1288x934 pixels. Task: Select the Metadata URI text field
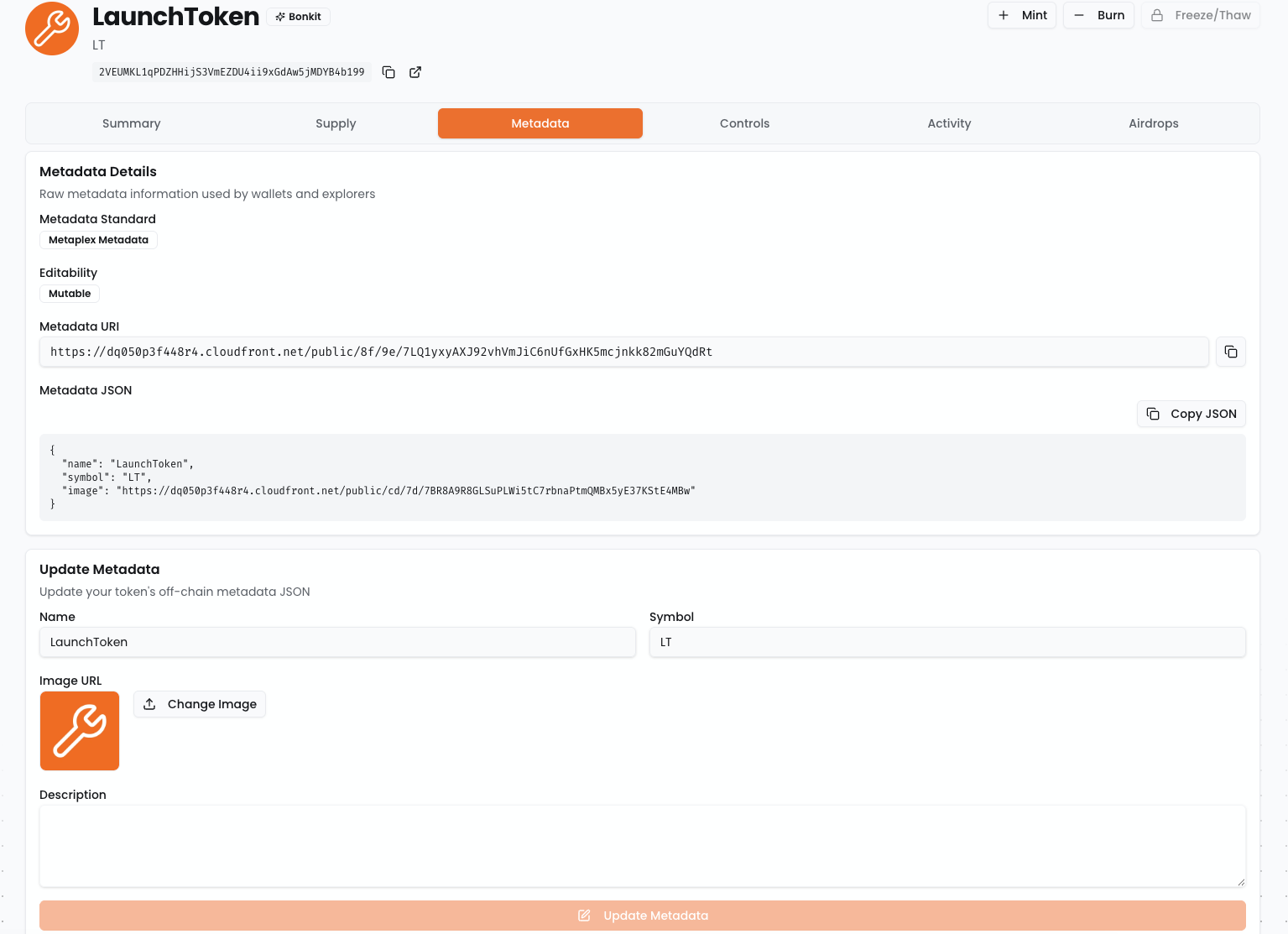point(623,352)
